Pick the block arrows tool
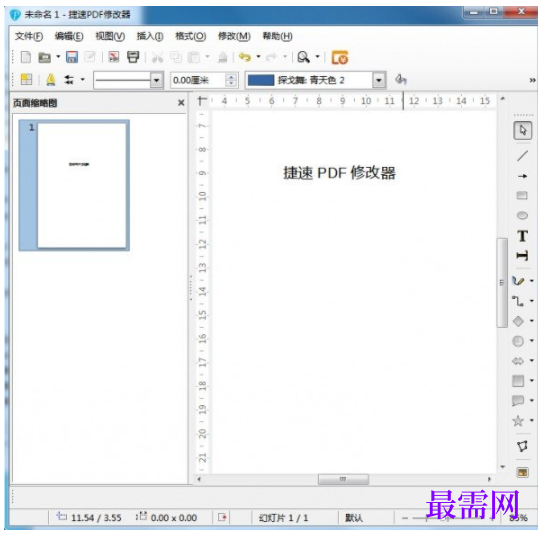 click(x=518, y=361)
